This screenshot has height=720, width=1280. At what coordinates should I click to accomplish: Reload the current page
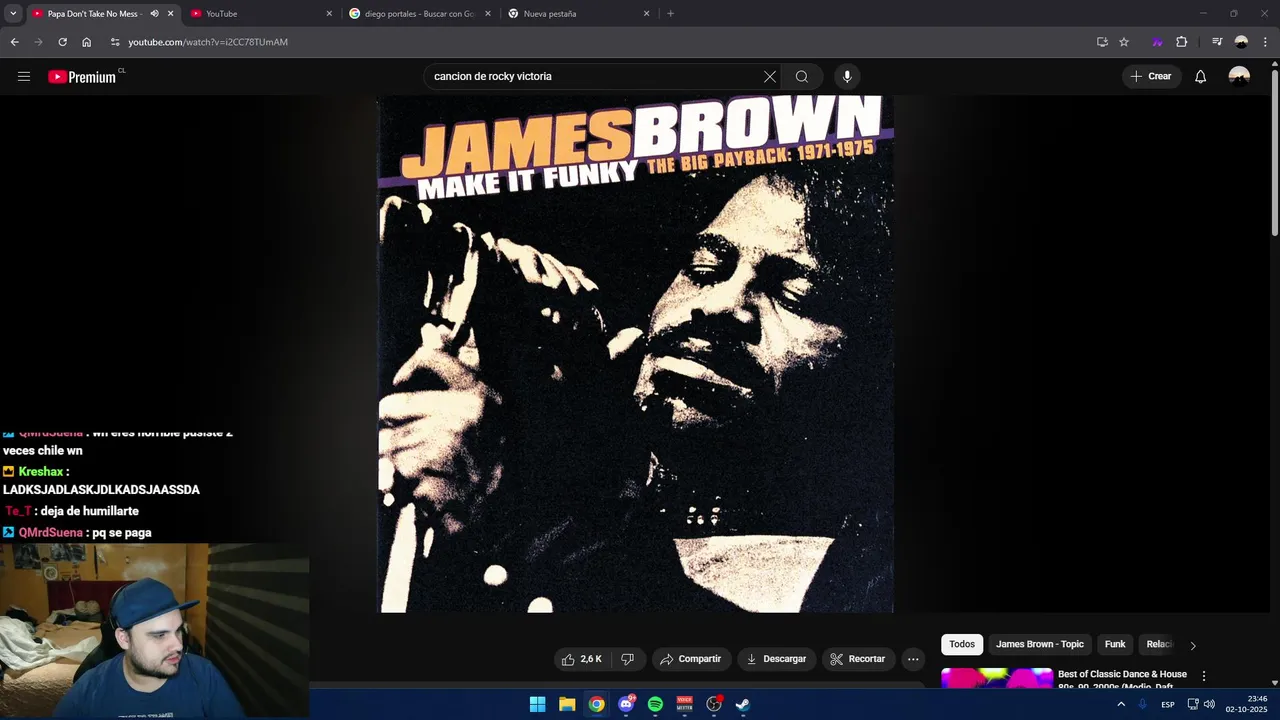click(62, 42)
